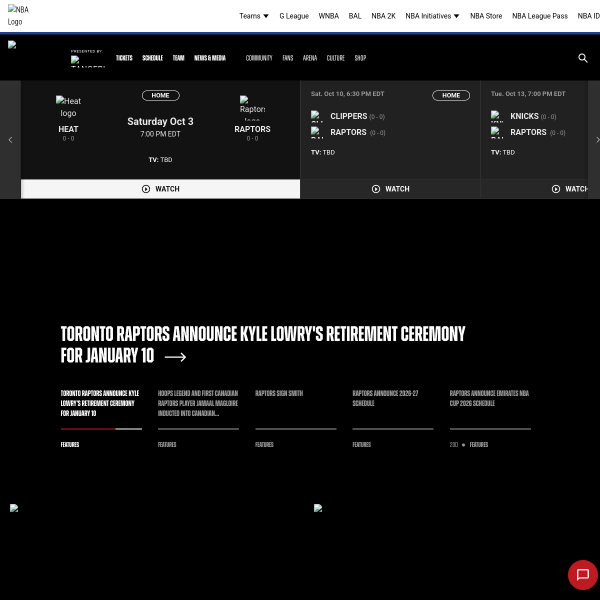600x600 pixels.
Task: Click the Raptors logo under Knicks
Action: (x=497, y=132)
